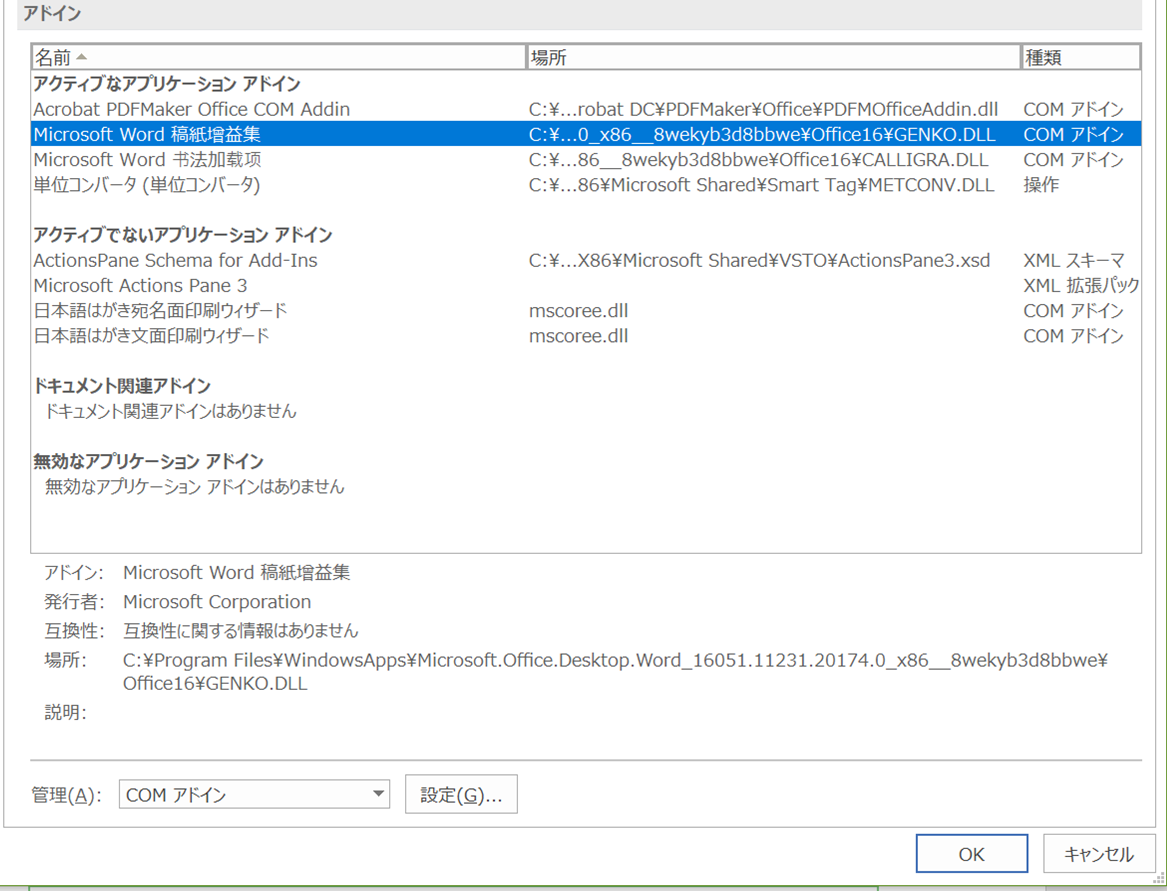The height and width of the screenshot is (891, 1167).
Task: Click the 無効なアプリケーション アドインはありません text
Action: click(194, 487)
